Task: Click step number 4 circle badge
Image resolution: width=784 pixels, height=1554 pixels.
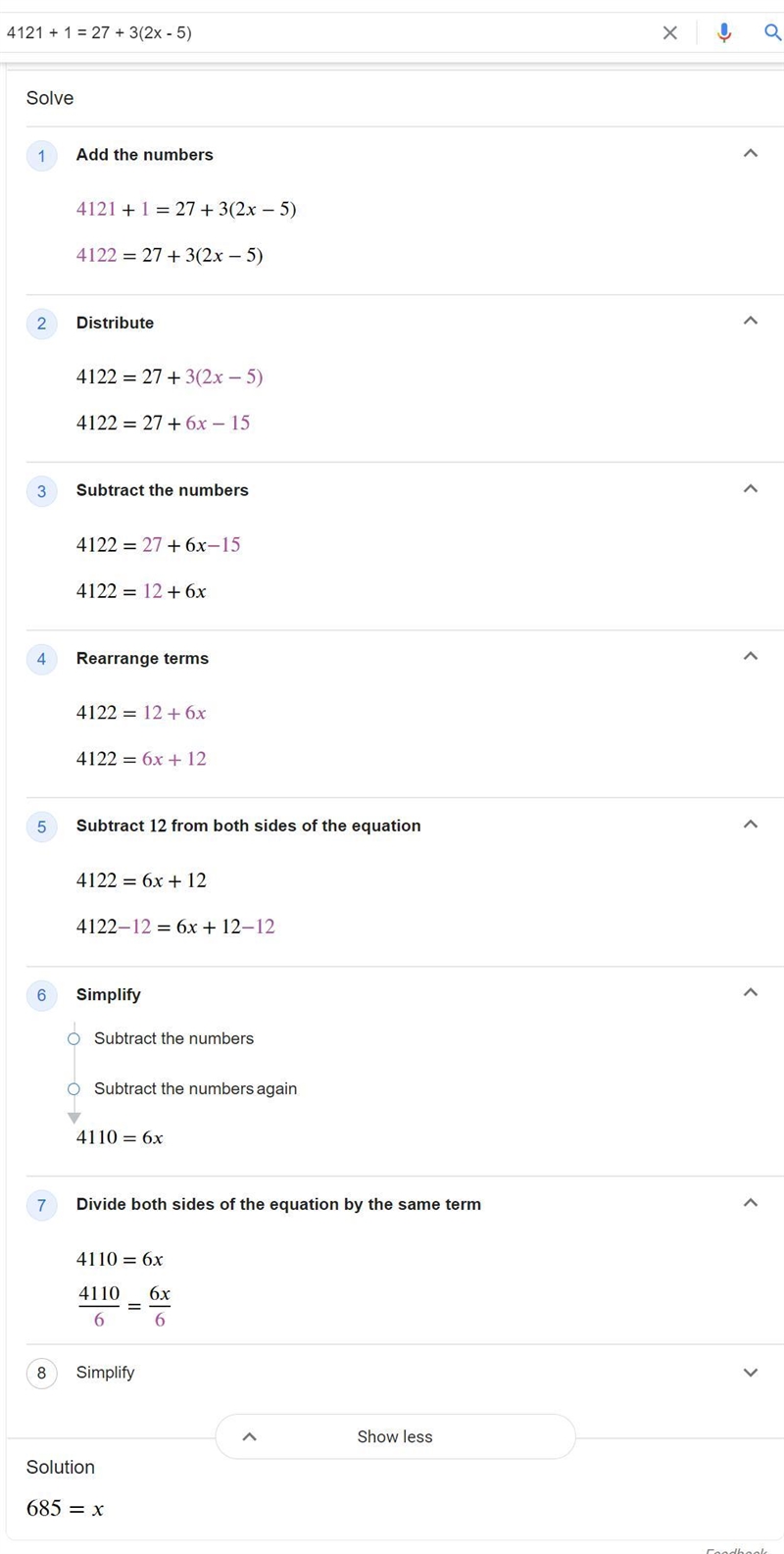Action: (41, 659)
